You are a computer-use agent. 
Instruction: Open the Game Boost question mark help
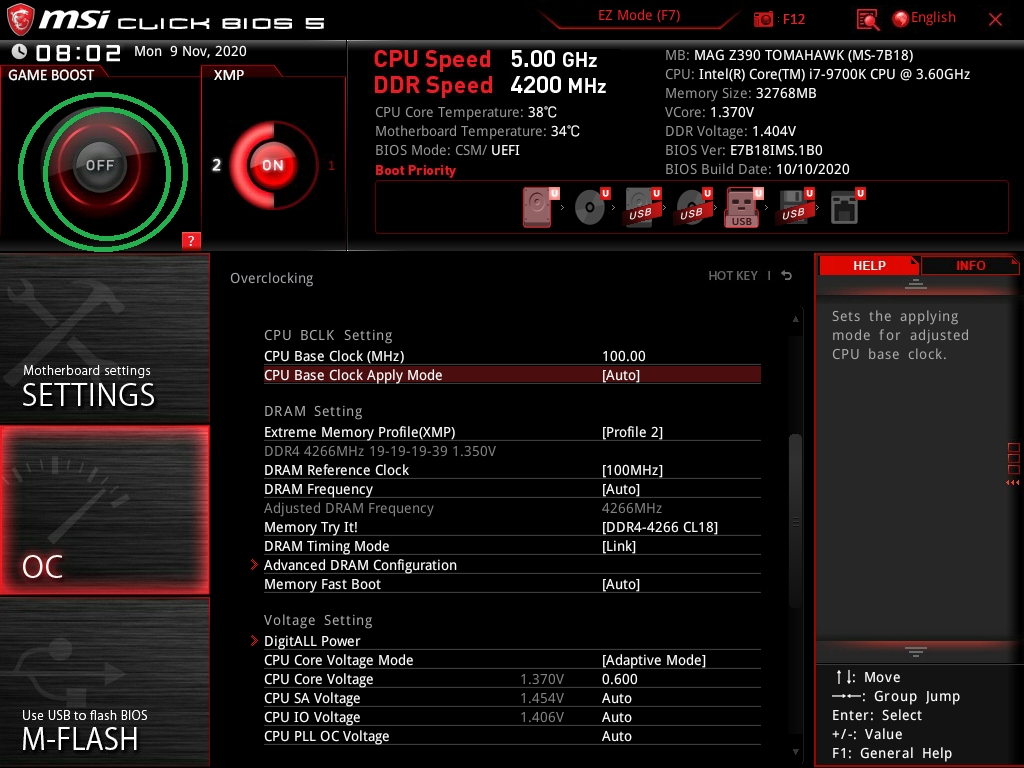[x=191, y=240]
